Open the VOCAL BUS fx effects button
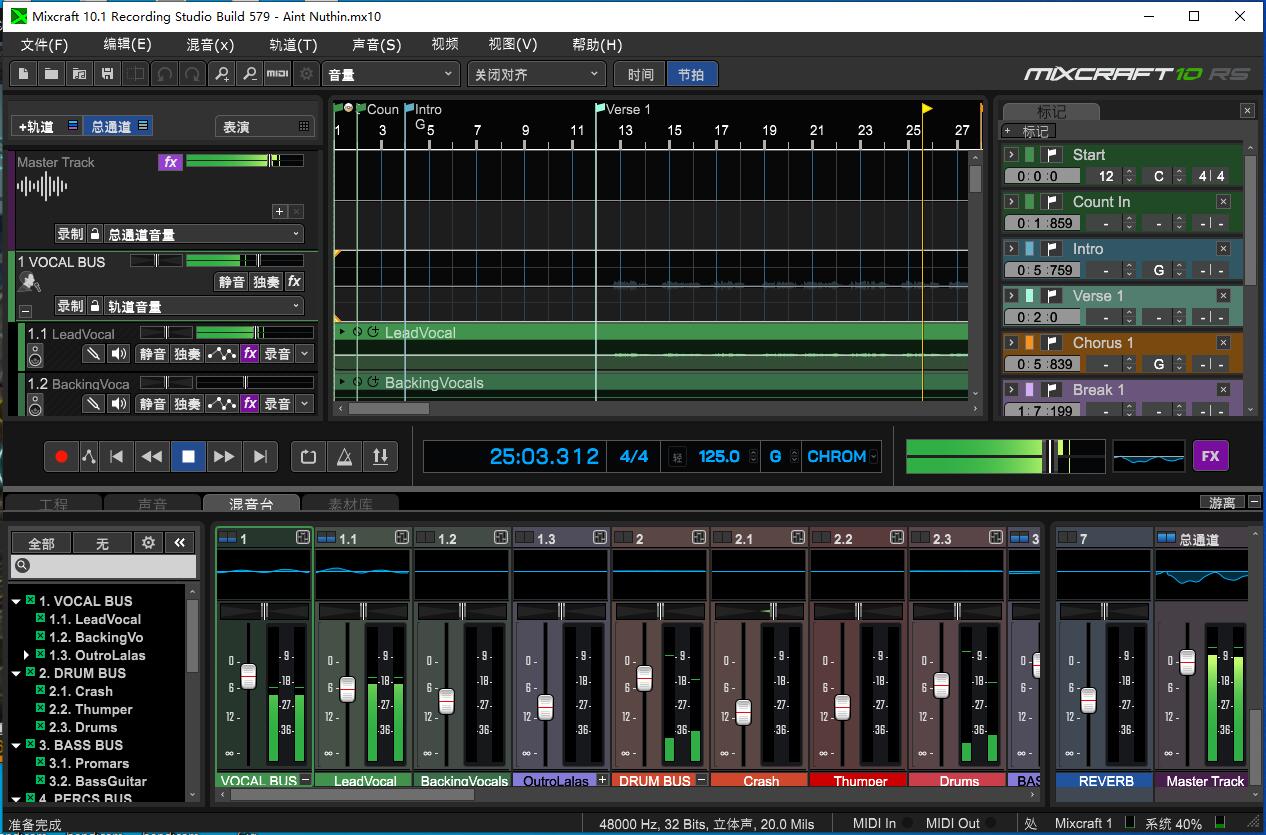This screenshot has height=835, width=1266. click(294, 282)
